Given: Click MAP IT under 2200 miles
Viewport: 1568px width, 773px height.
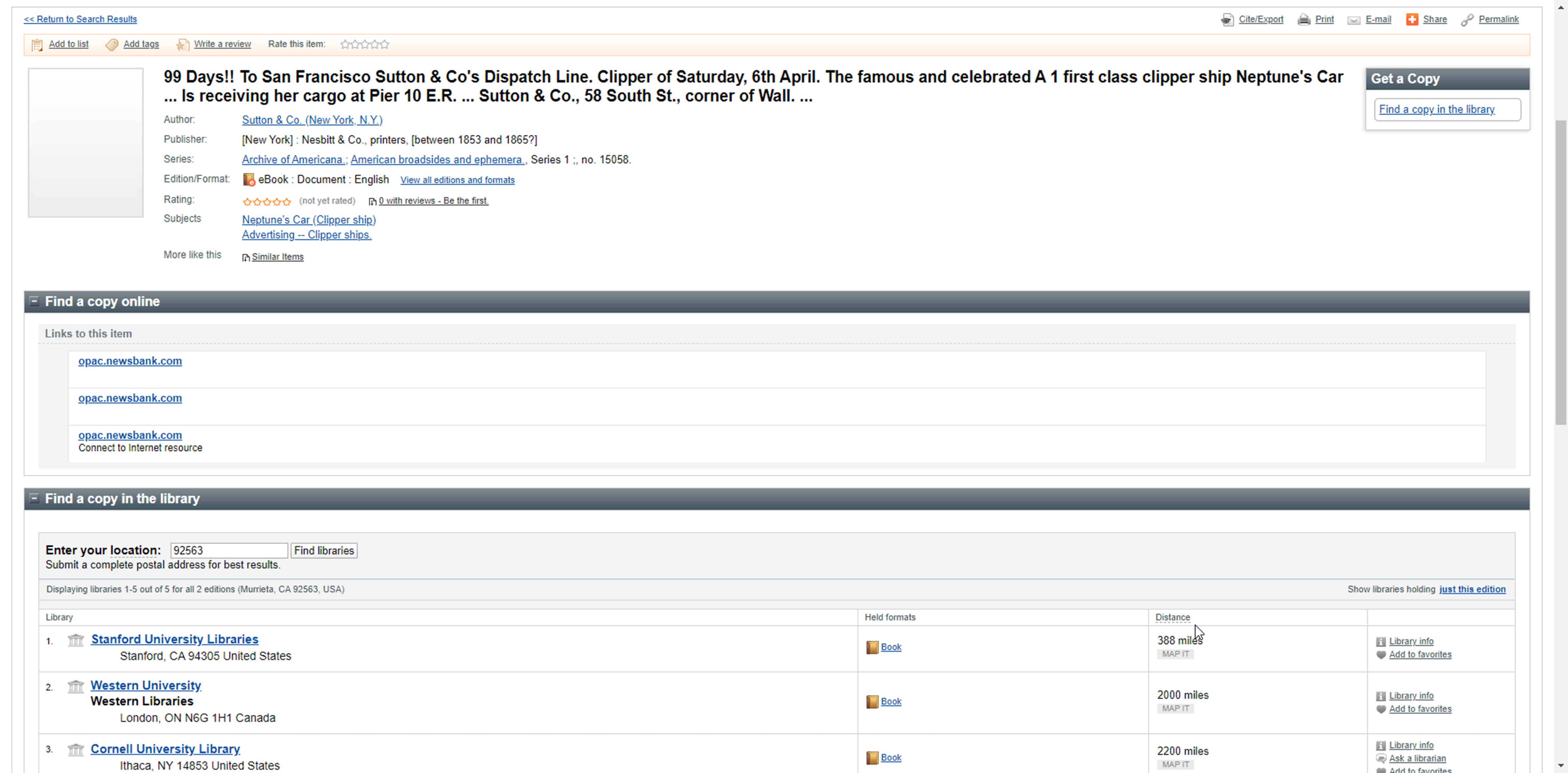Looking at the screenshot, I should coord(1175,765).
